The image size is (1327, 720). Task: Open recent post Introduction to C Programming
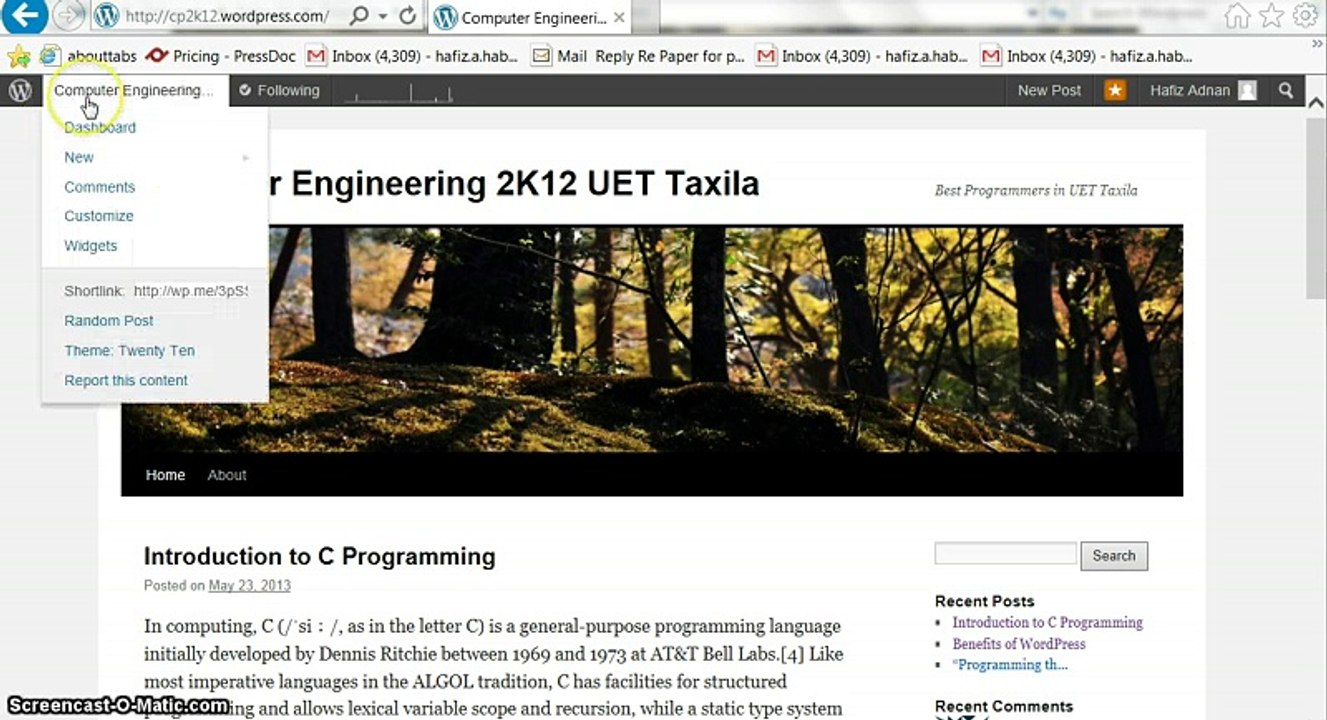[x=1047, y=623]
